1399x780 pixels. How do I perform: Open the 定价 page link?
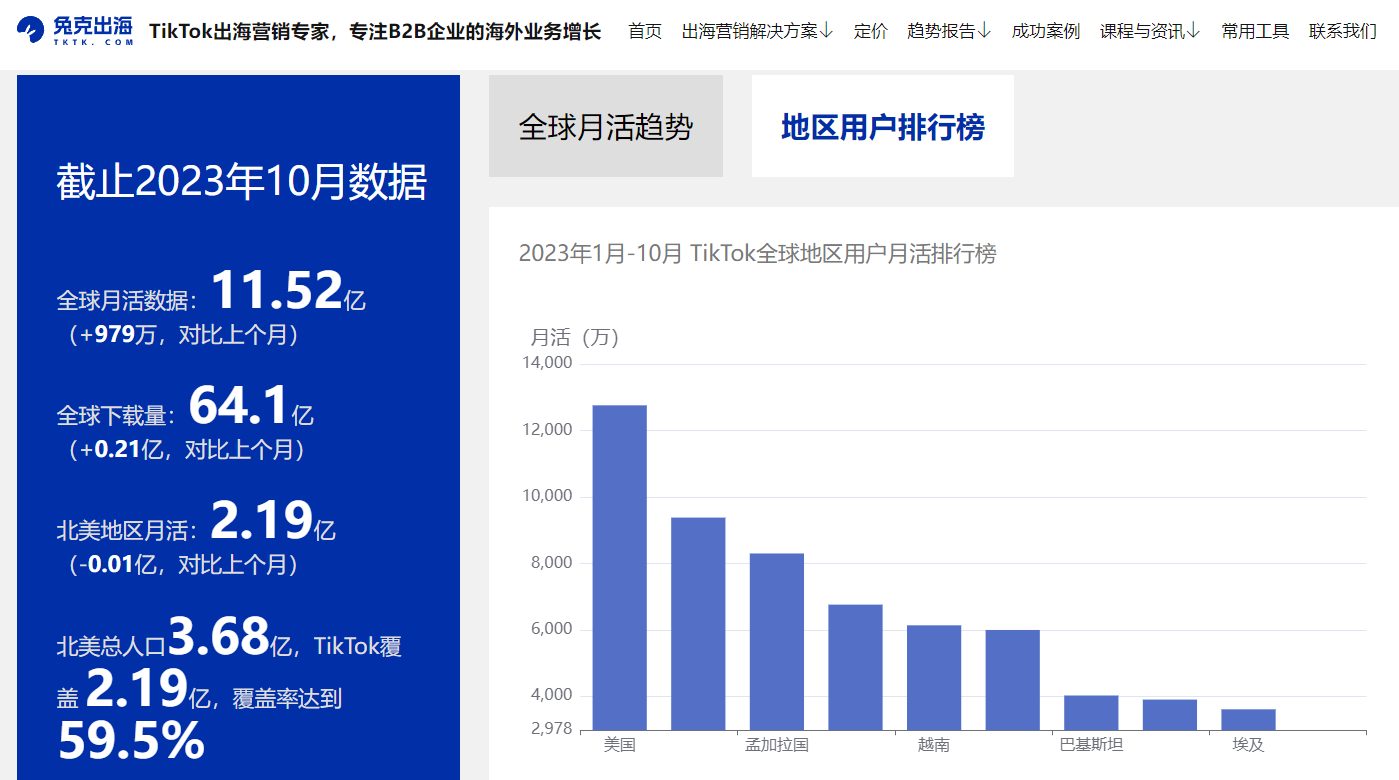coord(870,31)
